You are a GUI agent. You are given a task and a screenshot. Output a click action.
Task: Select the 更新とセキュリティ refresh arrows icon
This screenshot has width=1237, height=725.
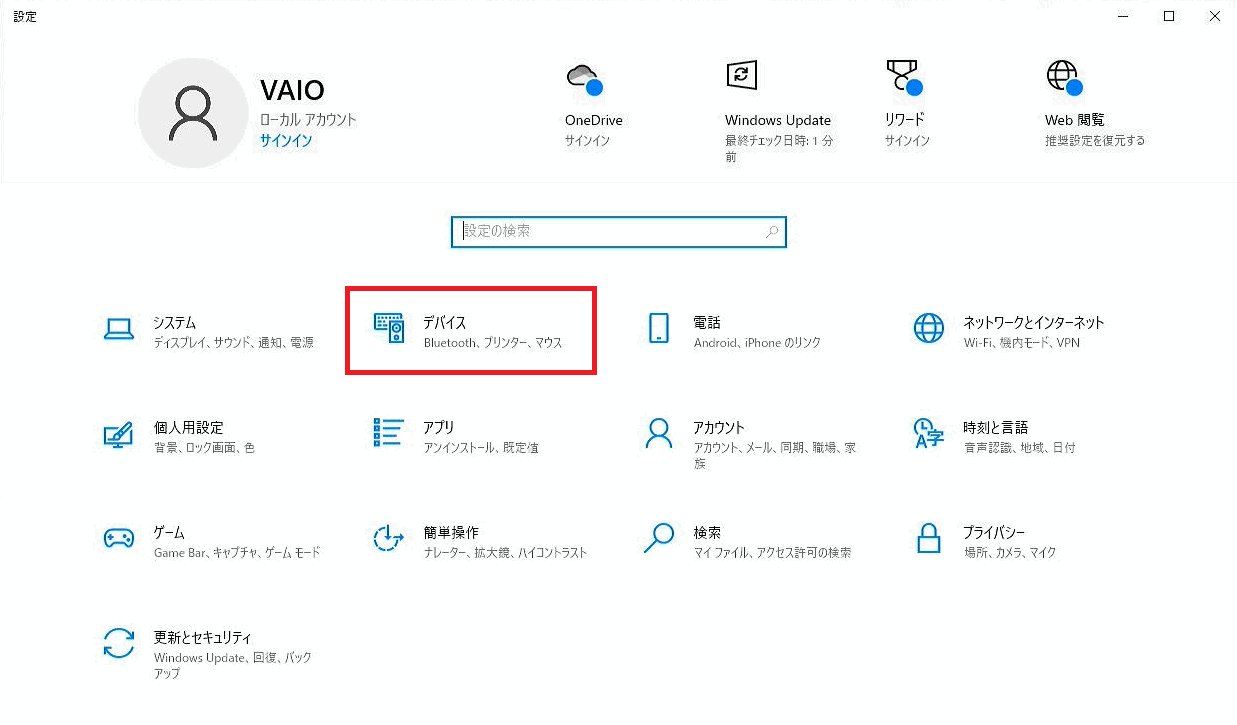click(119, 643)
